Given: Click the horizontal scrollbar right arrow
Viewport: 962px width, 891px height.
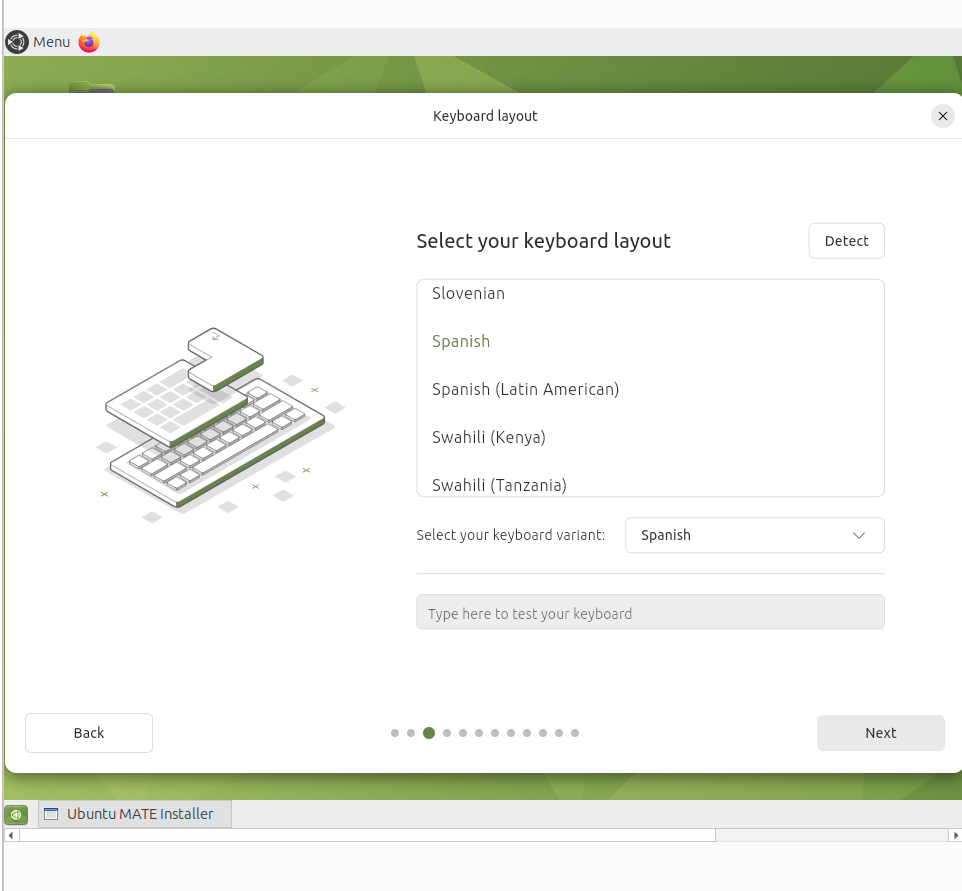Looking at the screenshot, I should [x=955, y=835].
